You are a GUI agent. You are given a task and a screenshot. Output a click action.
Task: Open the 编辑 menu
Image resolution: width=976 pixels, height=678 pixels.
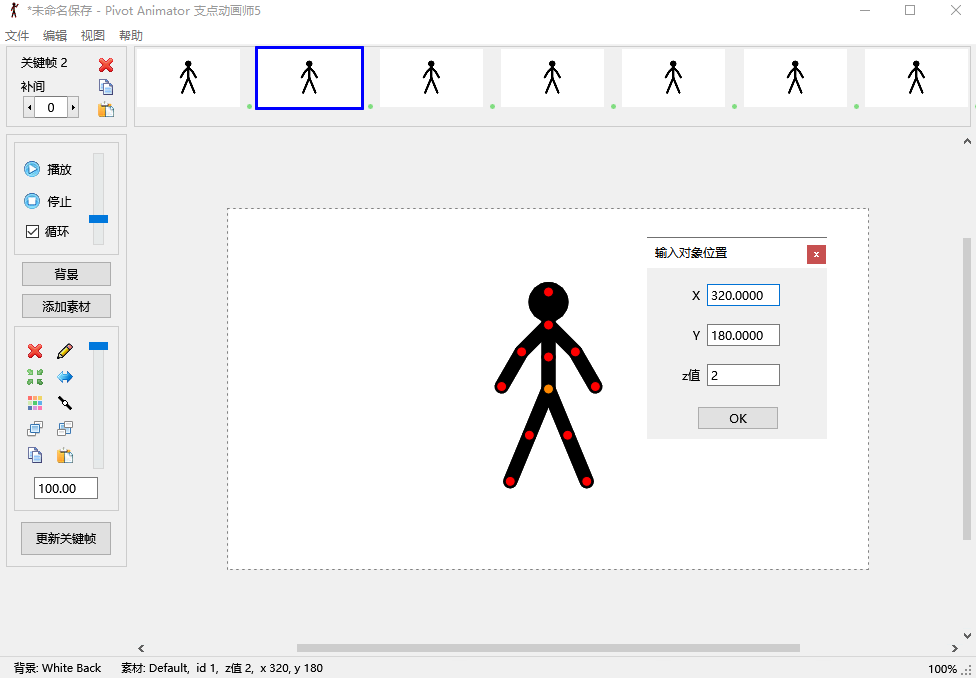[x=54, y=34]
